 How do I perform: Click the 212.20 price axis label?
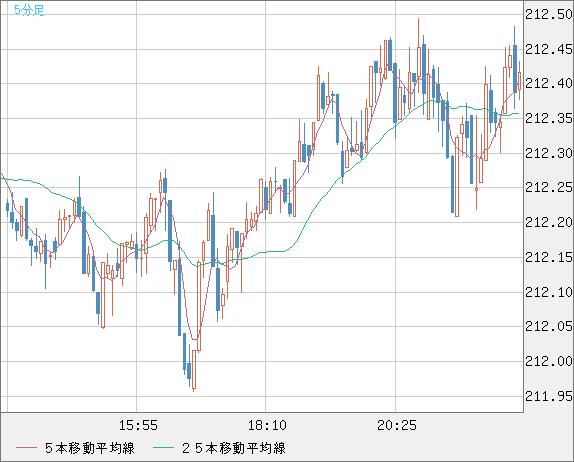coord(549,222)
